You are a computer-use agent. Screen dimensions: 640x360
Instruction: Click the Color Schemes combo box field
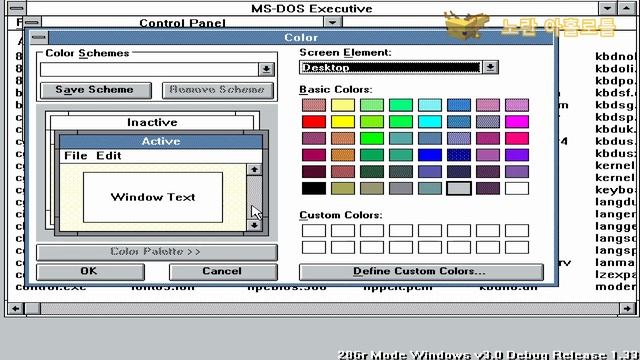(x=149, y=69)
